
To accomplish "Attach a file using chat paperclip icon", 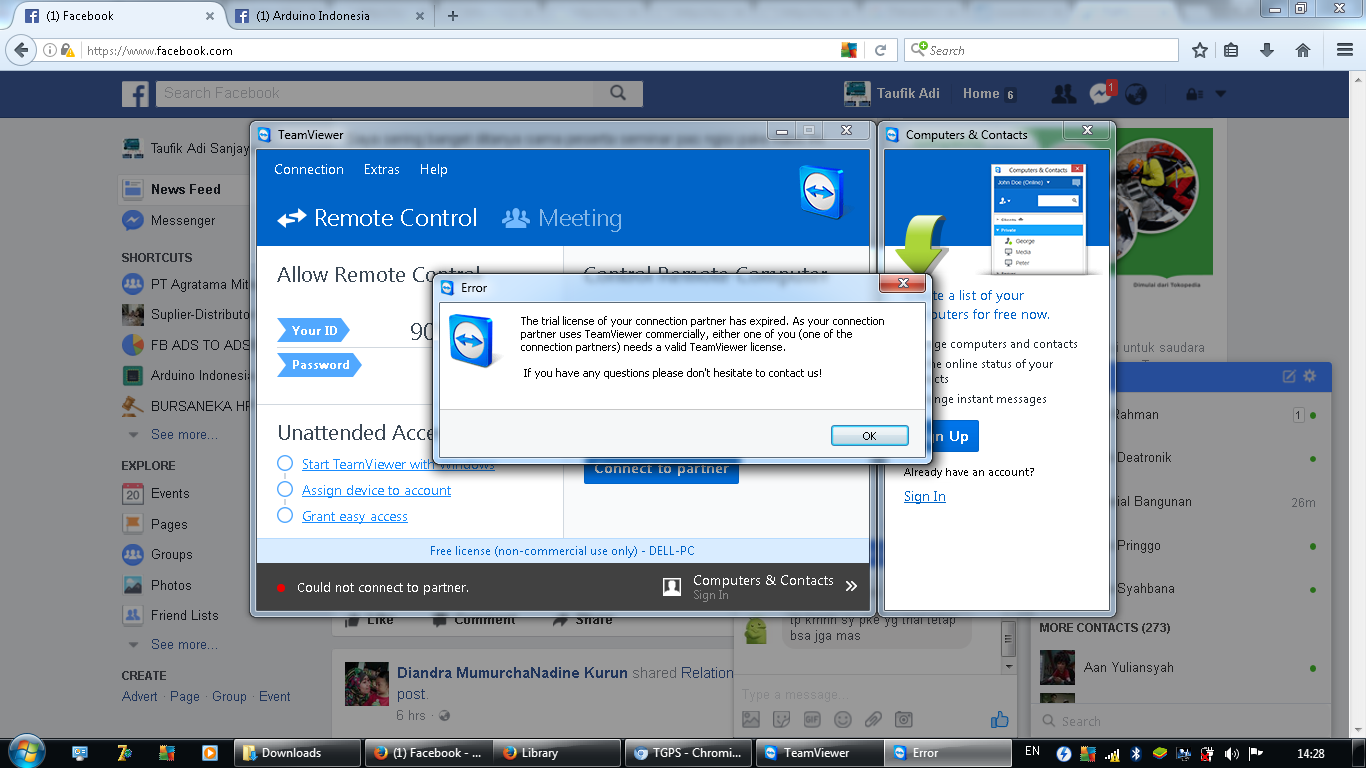I will pyautogui.click(x=873, y=719).
